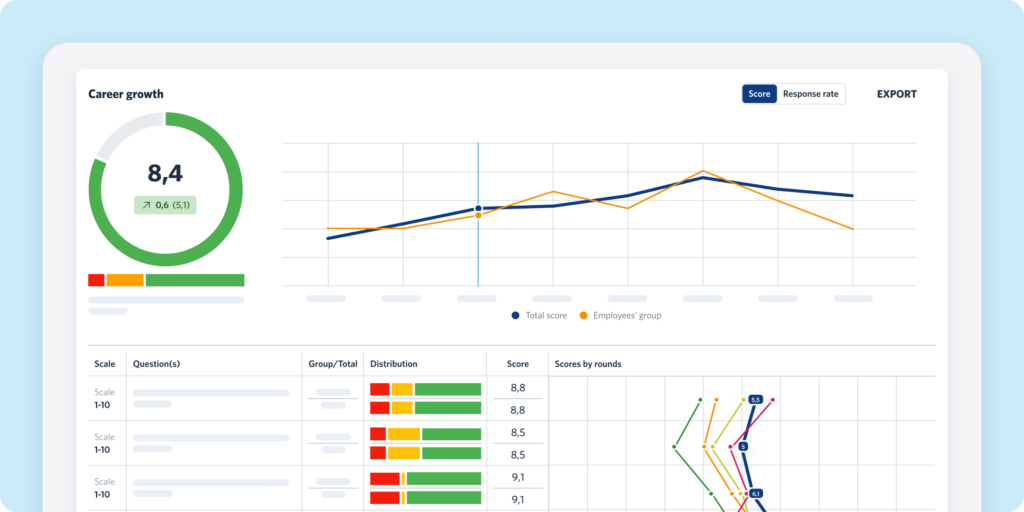Click the 6,1 data label in Scores by rounds
The image size is (1024, 512).
click(x=755, y=493)
